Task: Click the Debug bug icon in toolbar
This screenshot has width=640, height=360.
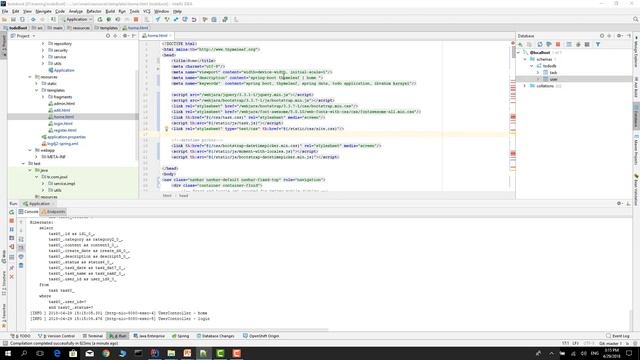Action: (x=109, y=20)
